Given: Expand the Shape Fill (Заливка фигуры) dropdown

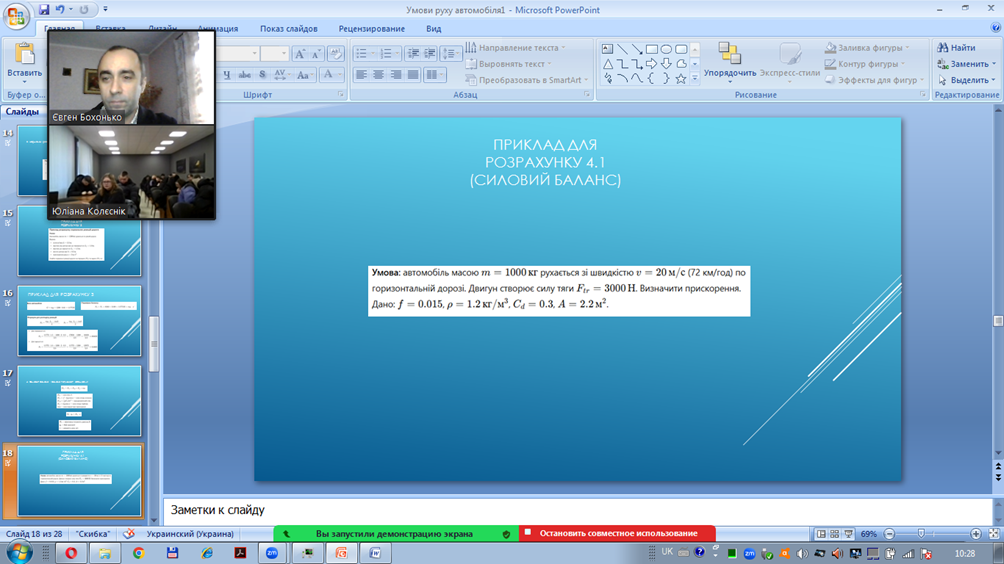Looking at the screenshot, I should point(866,48).
